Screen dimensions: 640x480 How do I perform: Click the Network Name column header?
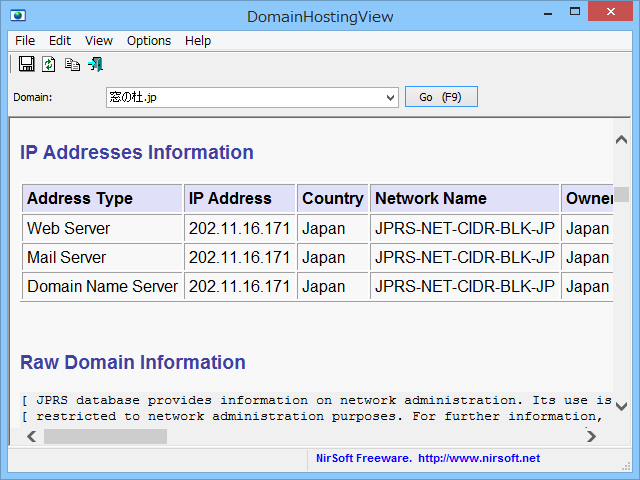[x=464, y=198]
